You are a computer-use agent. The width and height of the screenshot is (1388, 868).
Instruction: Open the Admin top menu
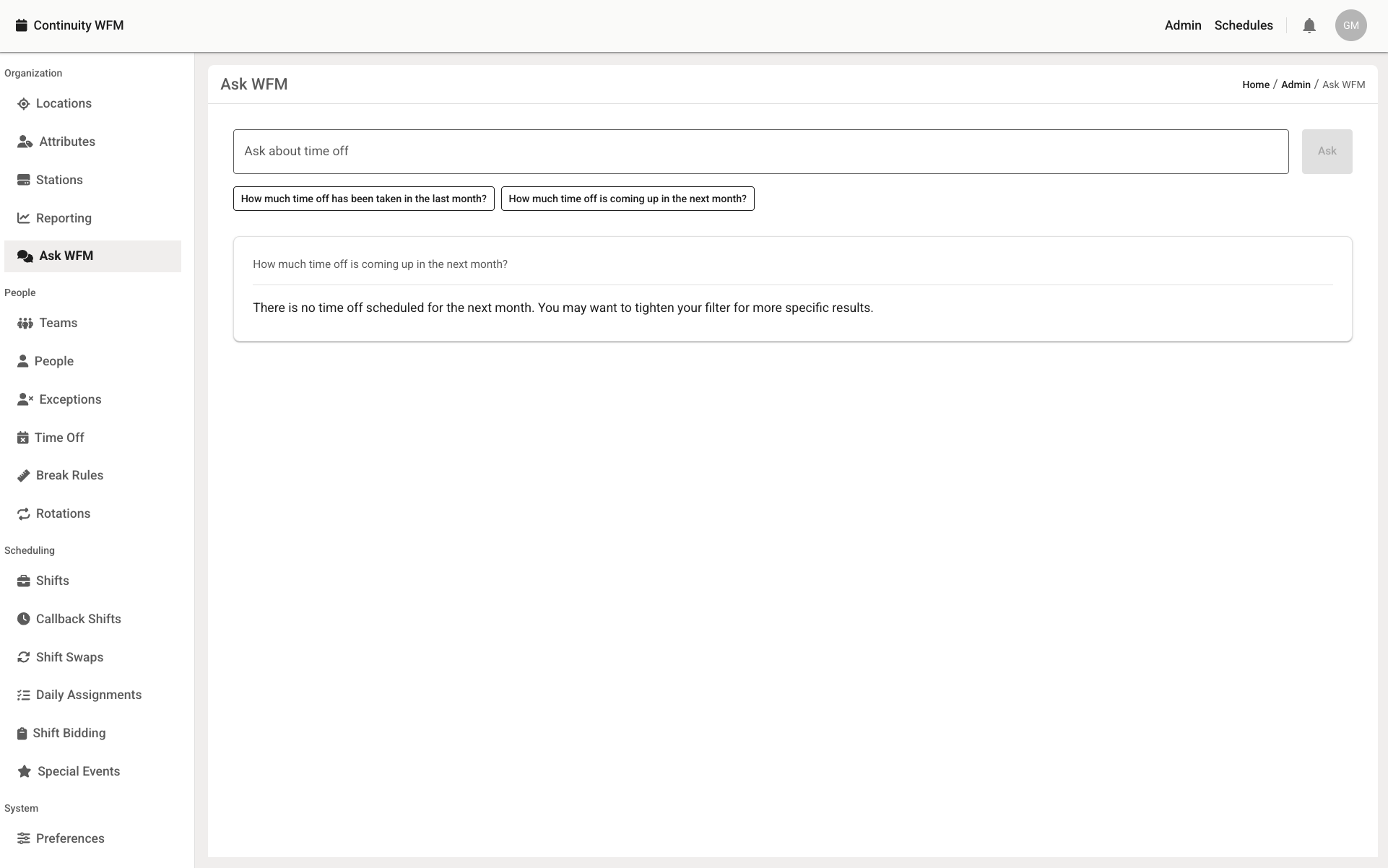(1182, 26)
